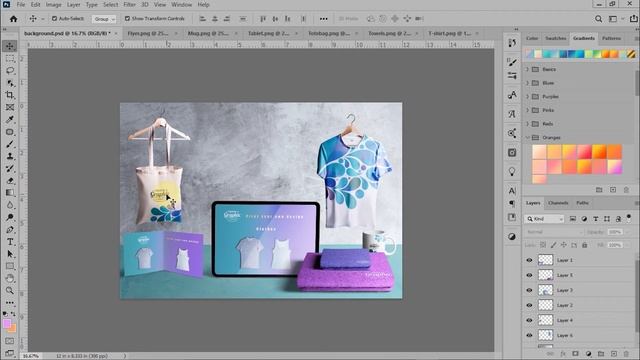Open the Filter menu

129,4
